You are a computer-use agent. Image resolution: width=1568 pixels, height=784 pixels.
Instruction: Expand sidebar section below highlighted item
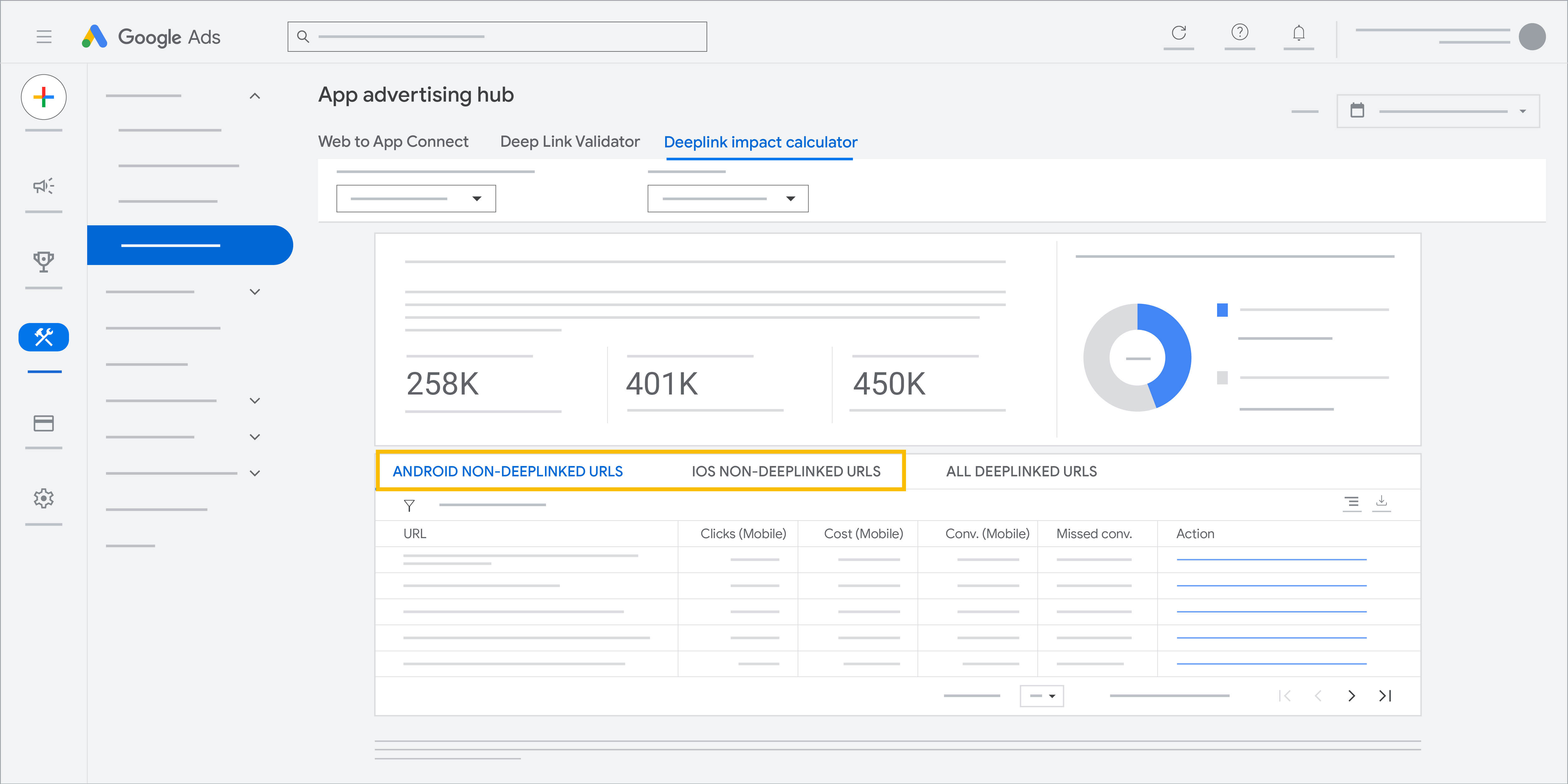[255, 292]
